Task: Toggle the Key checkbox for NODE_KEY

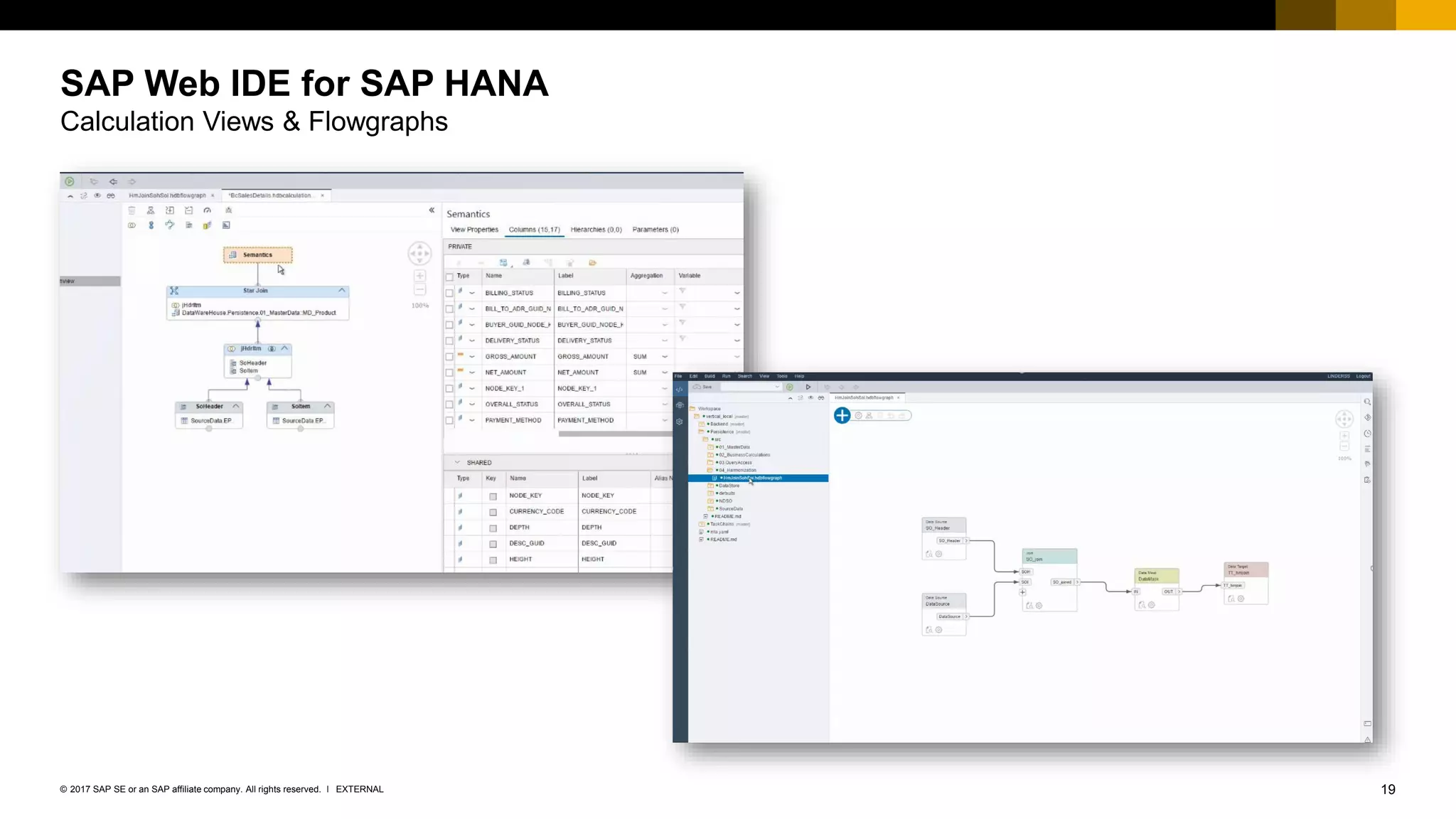Action: coord(493,496)
